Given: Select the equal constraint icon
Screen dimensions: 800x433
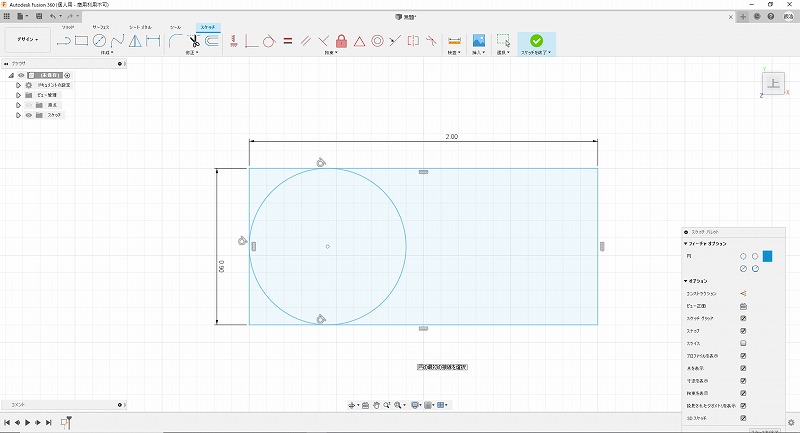Looking at the screenshot, I should tap(287, 41).
